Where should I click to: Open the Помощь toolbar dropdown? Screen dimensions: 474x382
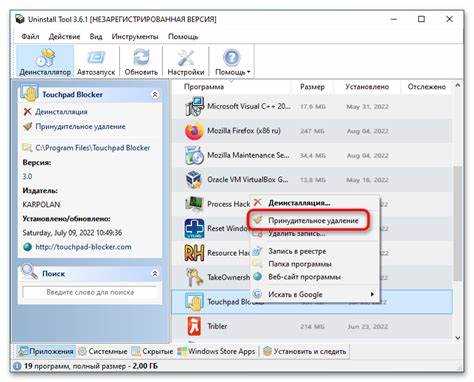coord(232,62)
